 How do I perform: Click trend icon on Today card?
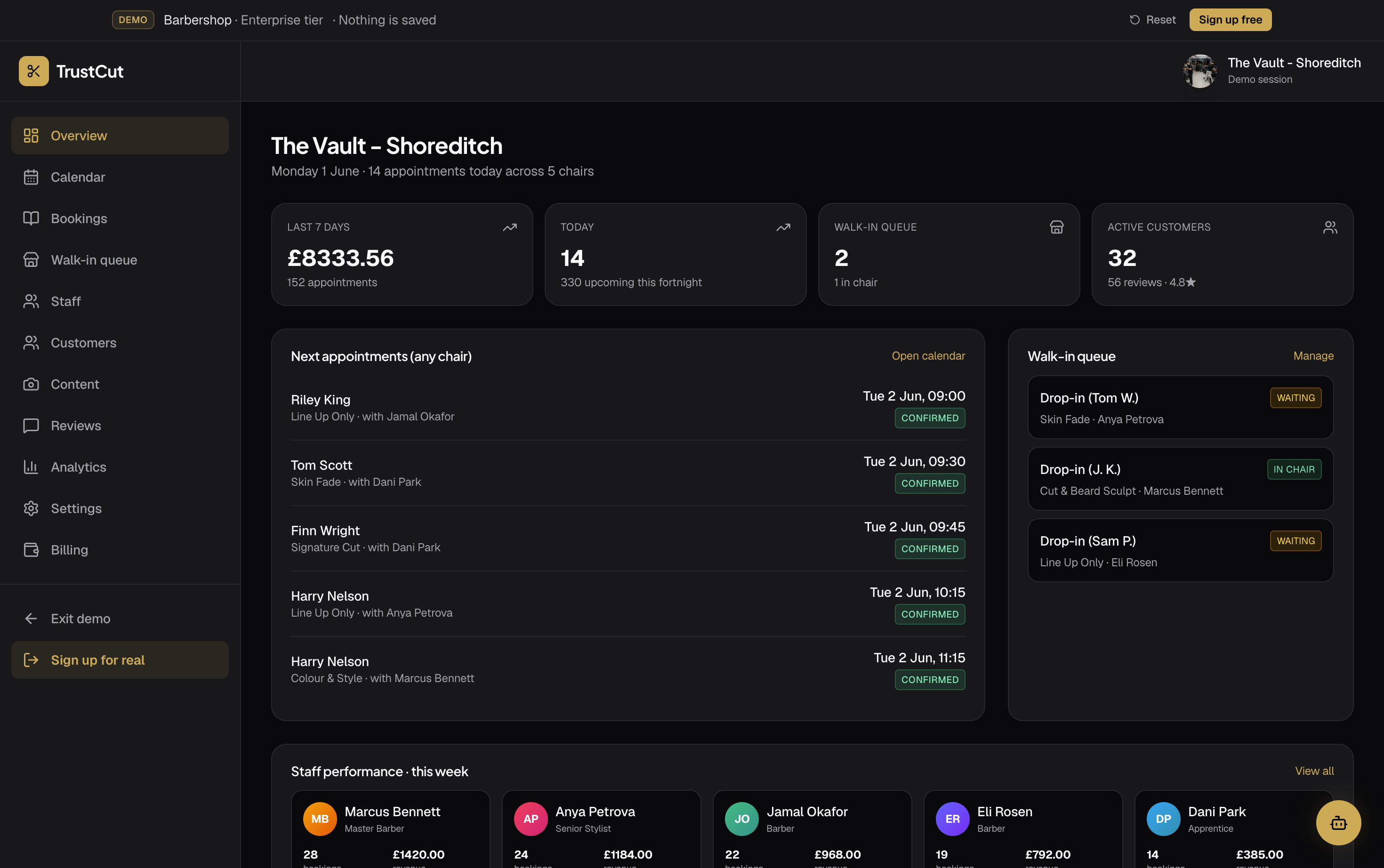click(x=783, y=227)
